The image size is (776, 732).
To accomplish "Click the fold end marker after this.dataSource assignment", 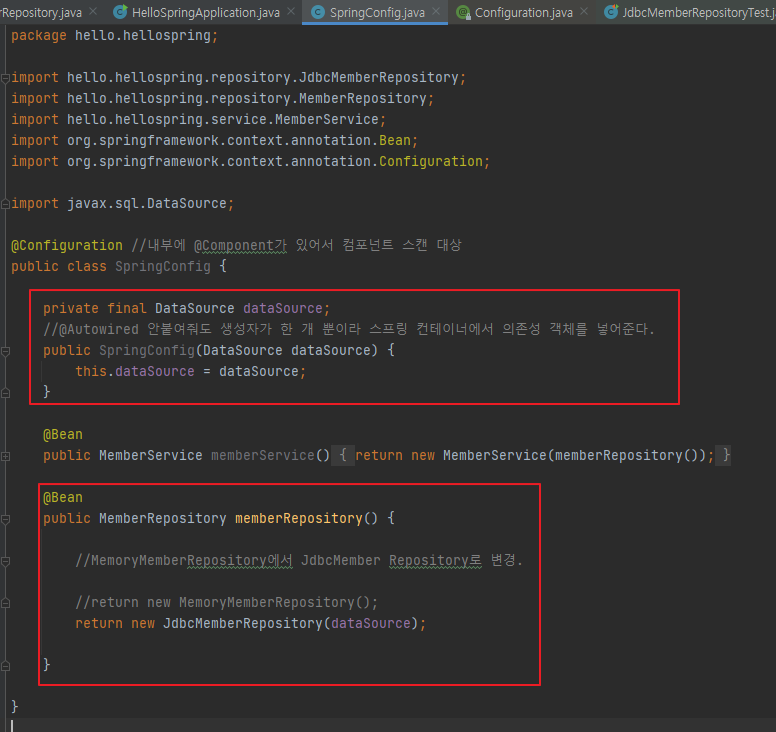I will click(5, 393).
